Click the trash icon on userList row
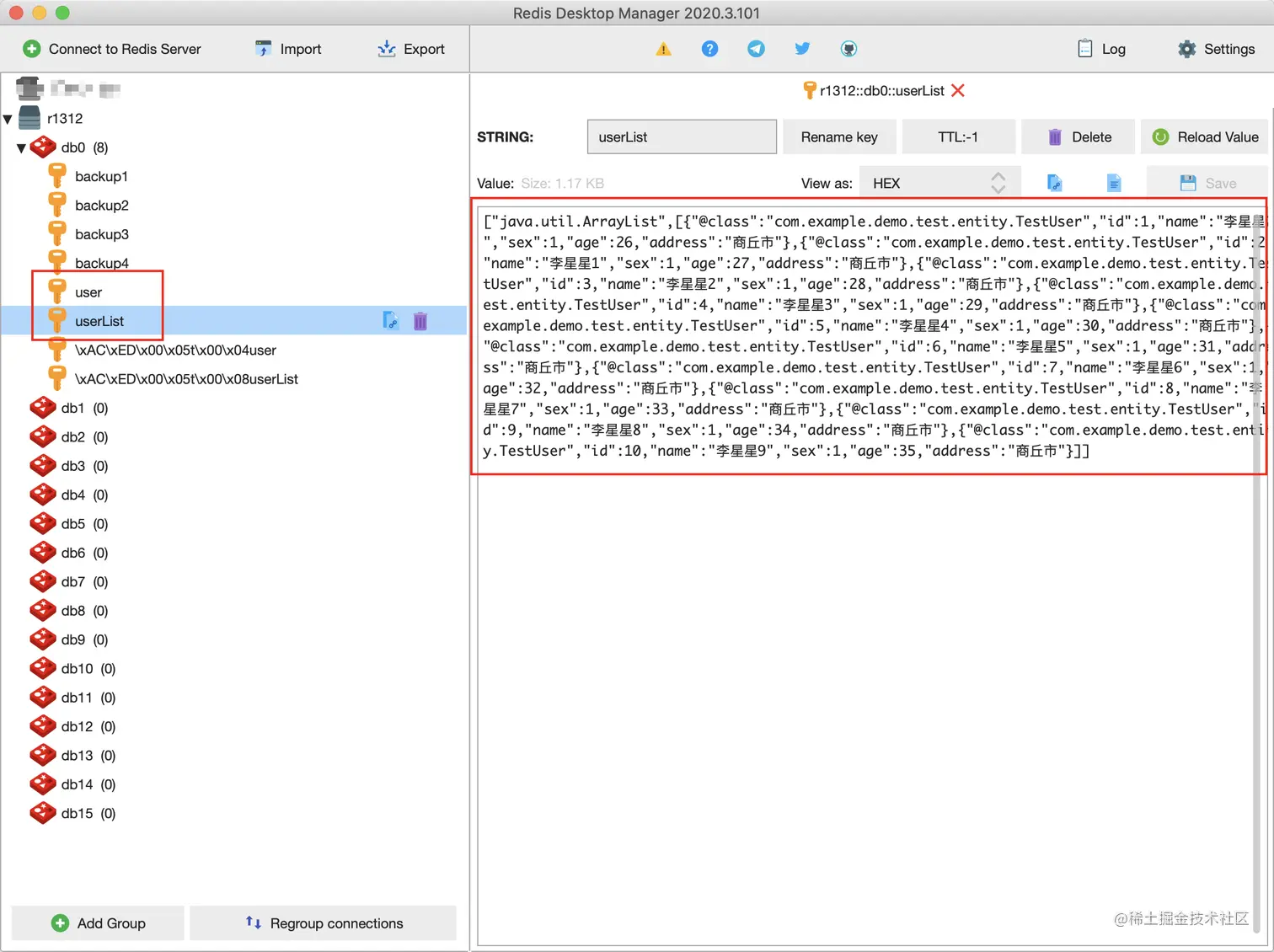This screenshot has width=1274, height=952. (420, 320)
